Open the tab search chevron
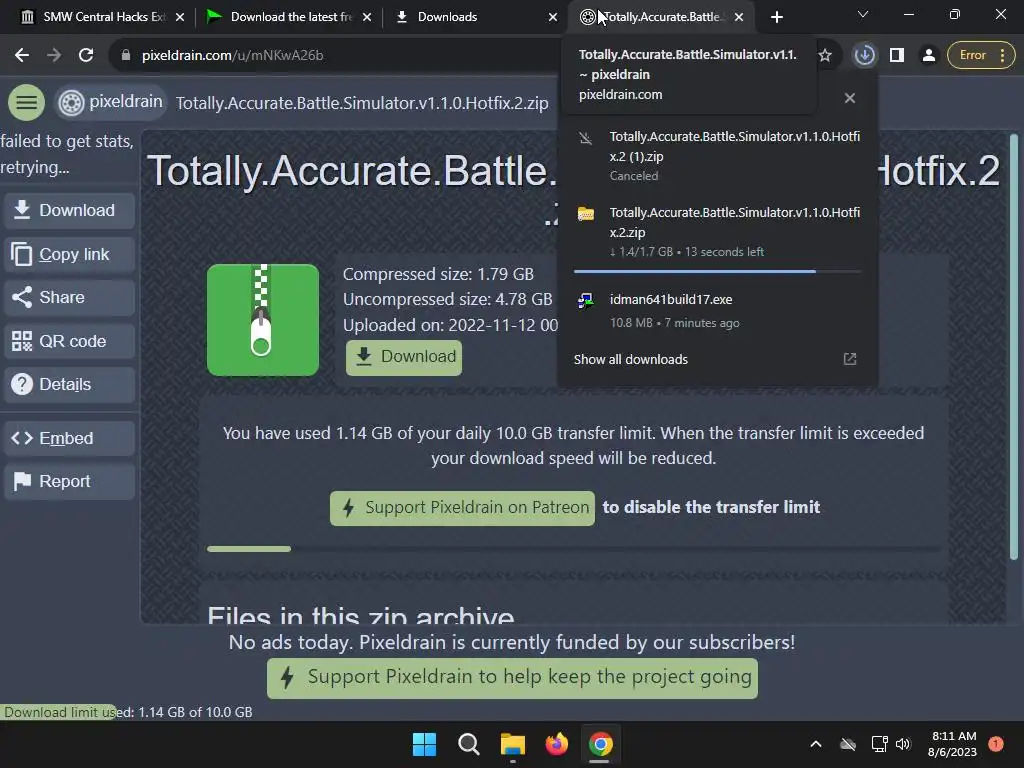Image resolution: width=1024 pixels, height=768 pixels. click(863, 14)
